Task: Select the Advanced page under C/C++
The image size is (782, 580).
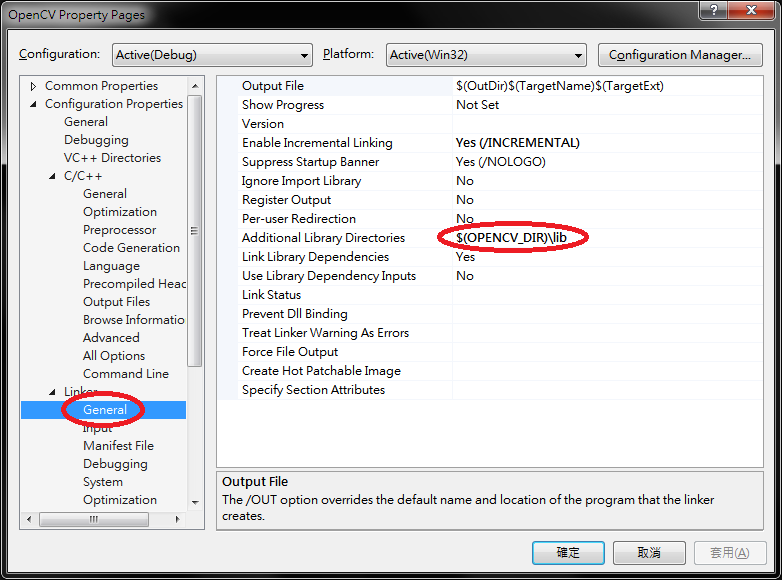Action: tap(111, 338)
